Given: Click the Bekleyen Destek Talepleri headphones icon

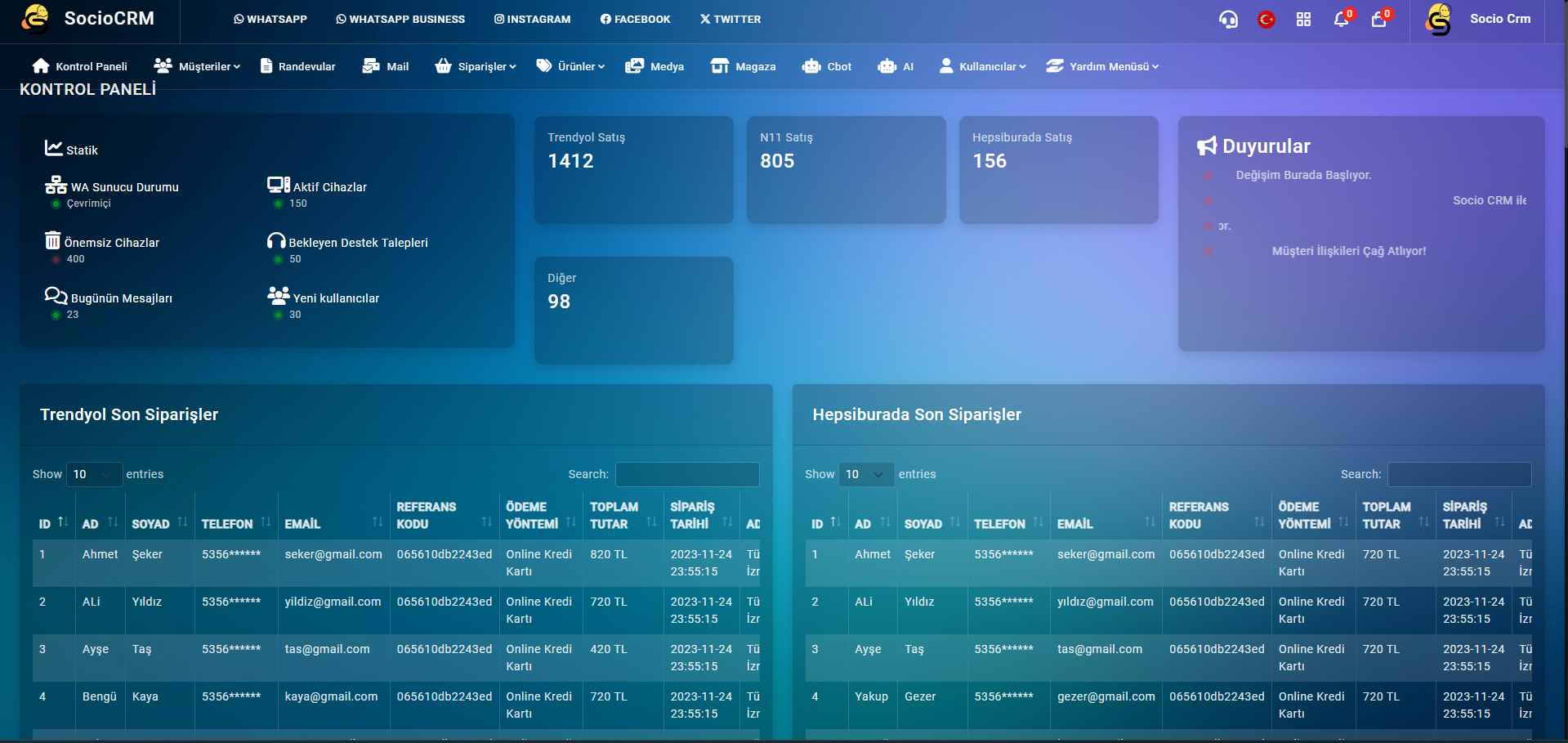Looking at the screenshot, I should click(276, 240).
